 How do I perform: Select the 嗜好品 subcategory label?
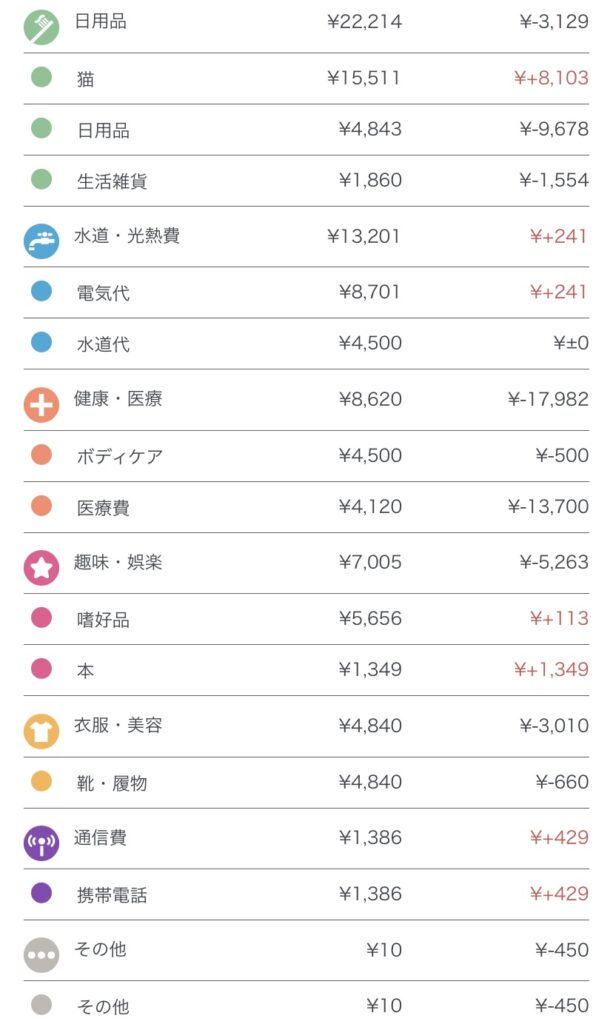tap(103, 620)
